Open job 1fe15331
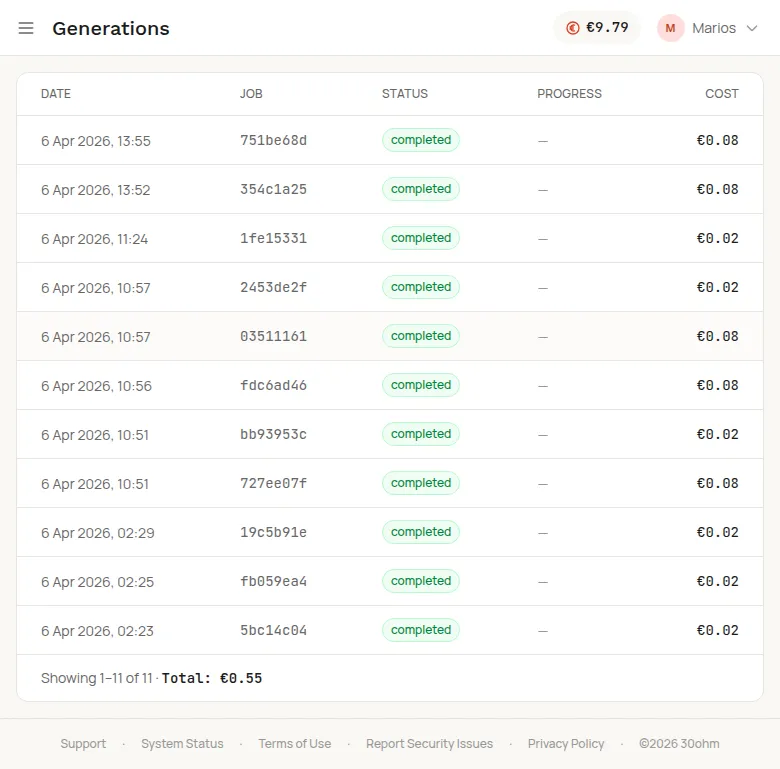Viewport: 780px width, 769px height. [274, 238]
